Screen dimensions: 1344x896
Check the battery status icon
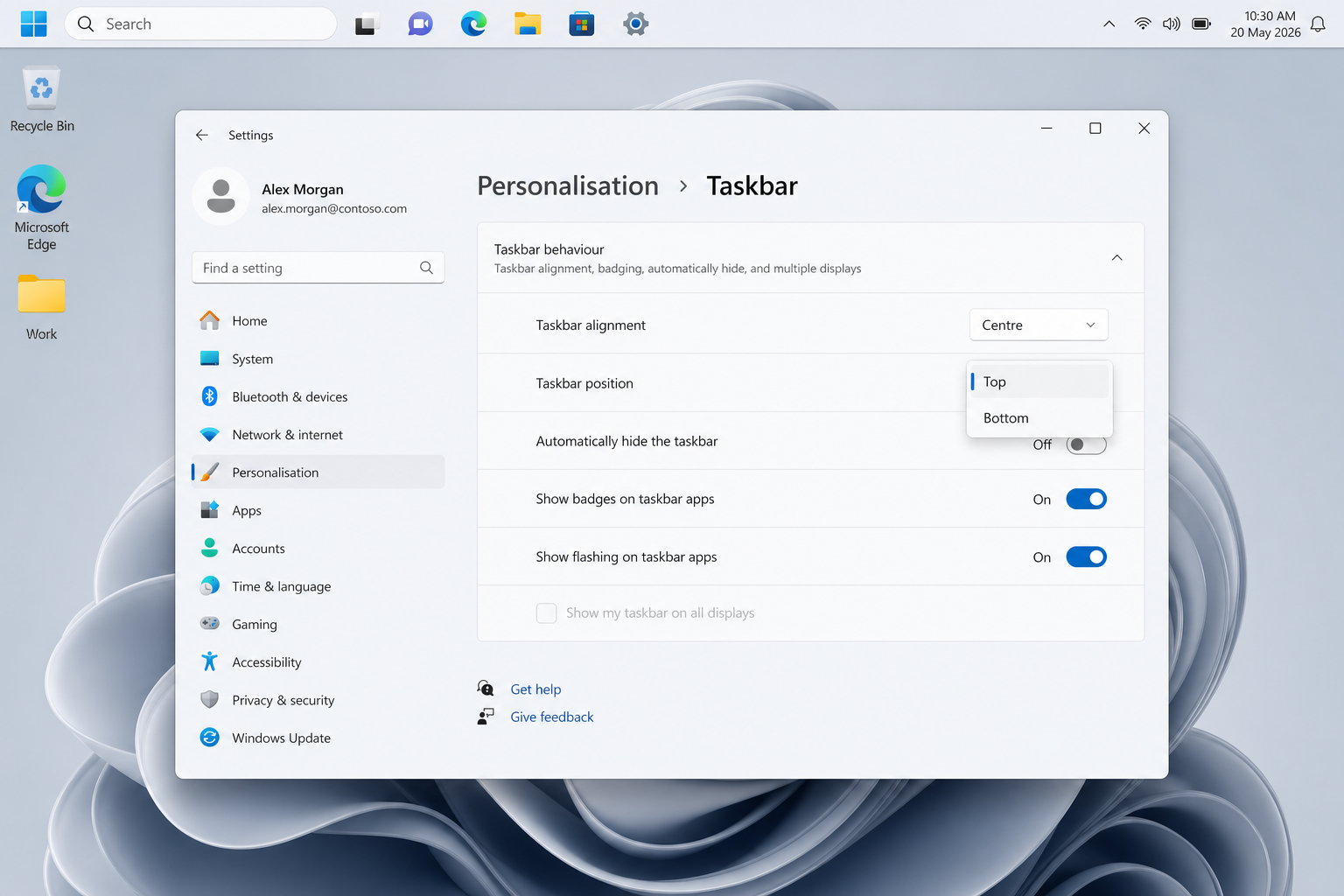1201,24
